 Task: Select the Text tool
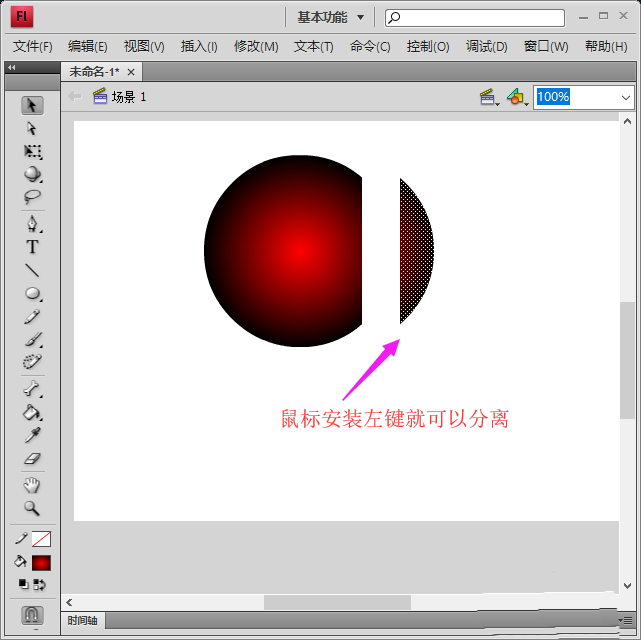coord(32,247)
